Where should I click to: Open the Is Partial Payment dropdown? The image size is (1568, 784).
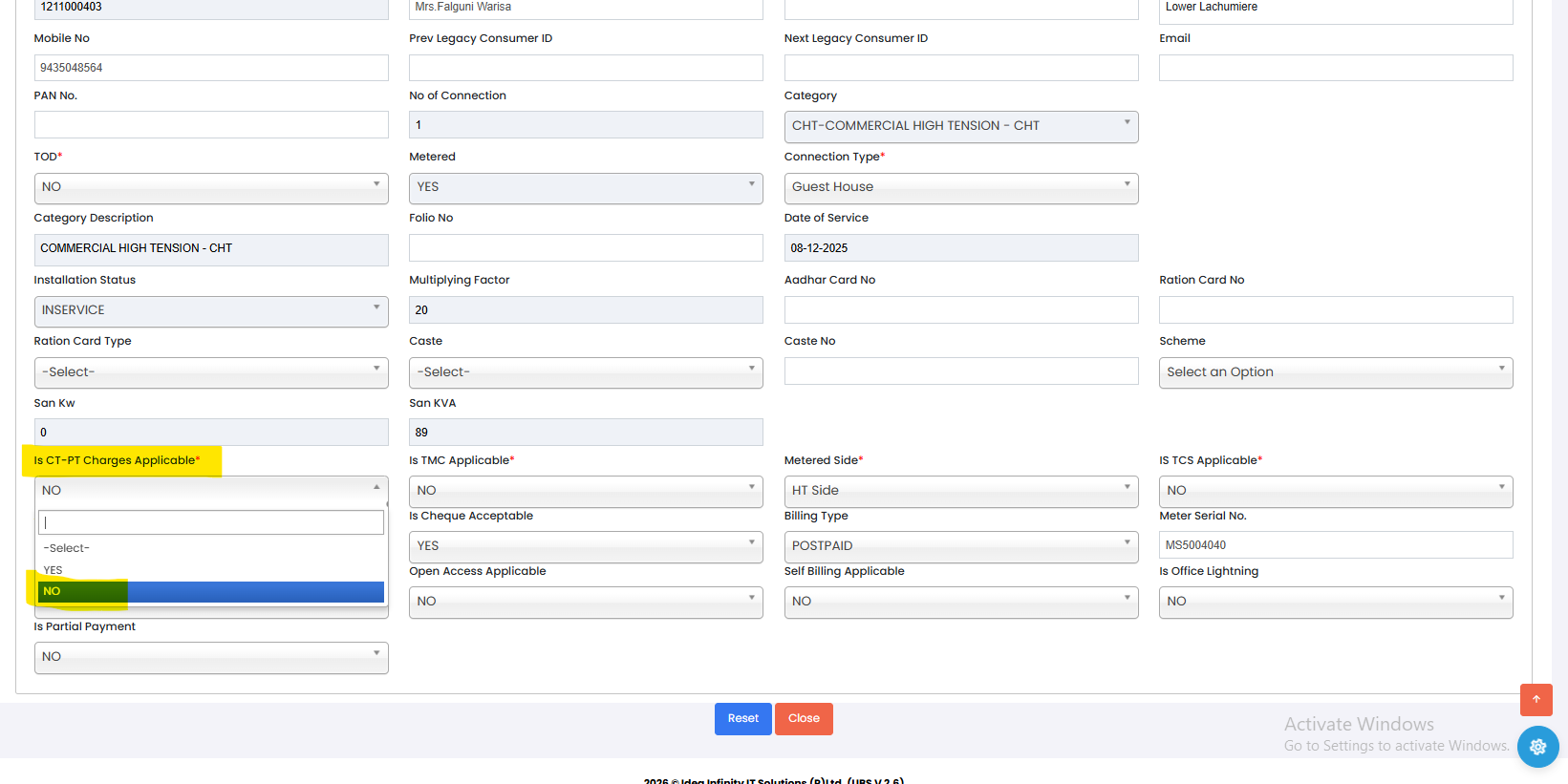click(x=210, y=657)
